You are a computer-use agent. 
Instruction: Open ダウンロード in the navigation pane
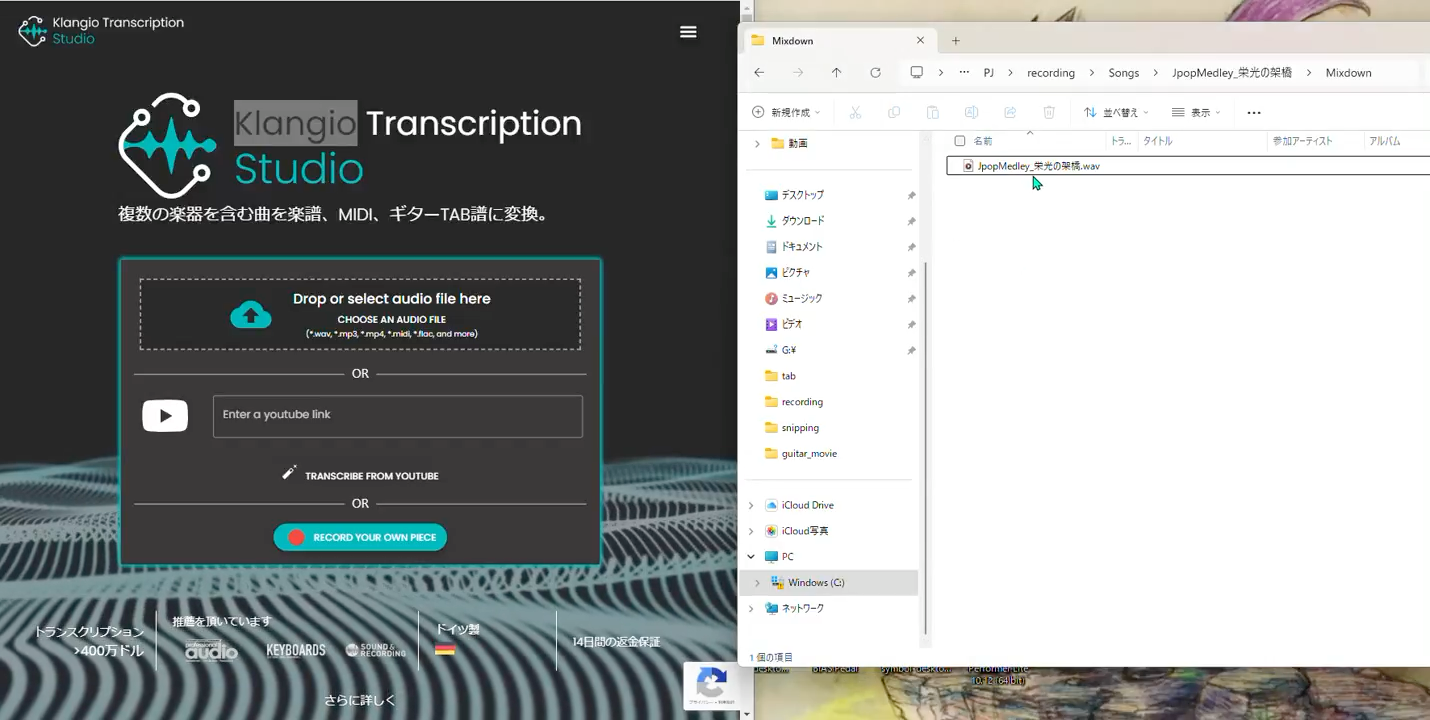click(803, 221)
